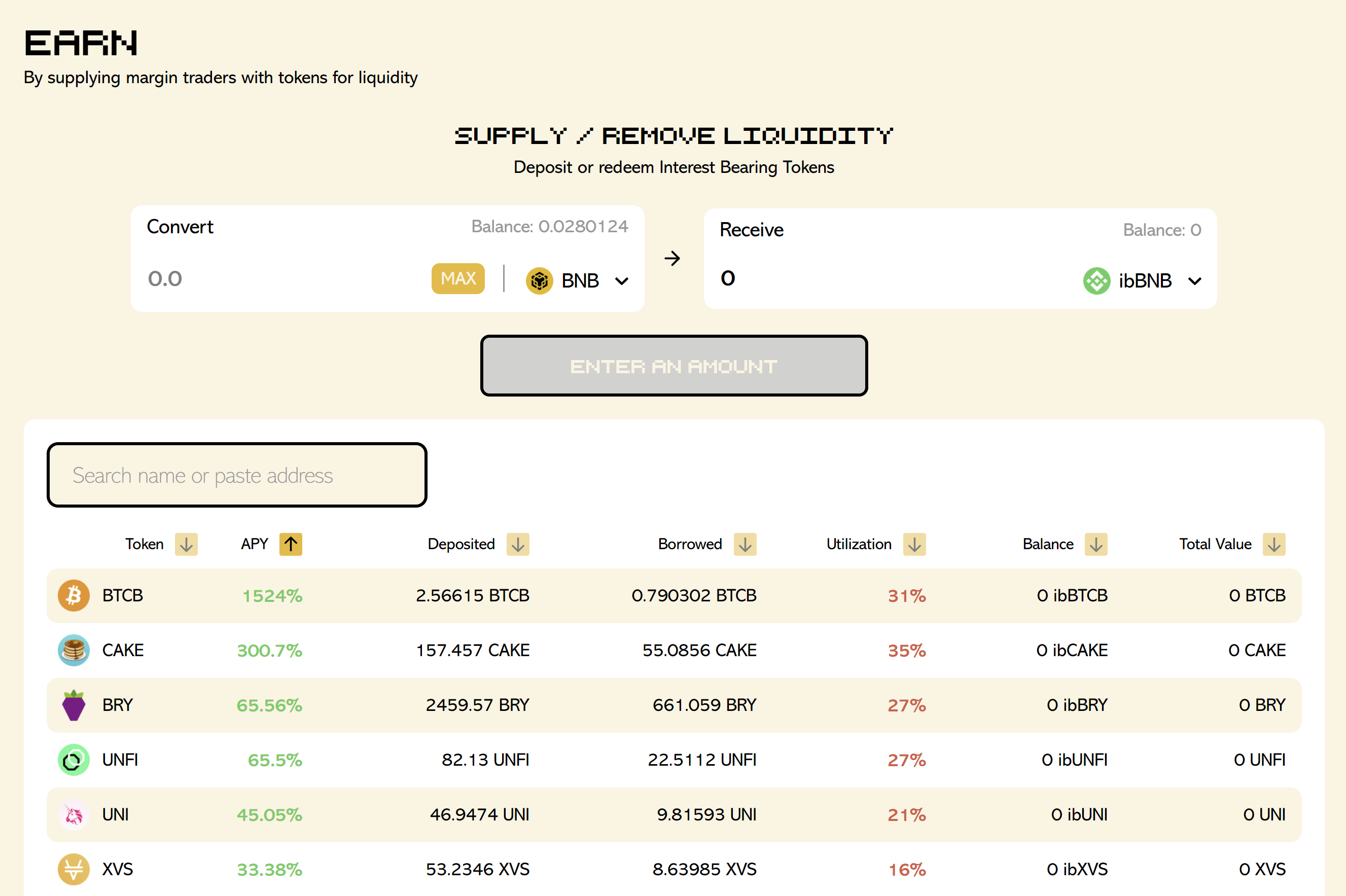Click 2459.57 BRY deposited value

coord(478,705)
